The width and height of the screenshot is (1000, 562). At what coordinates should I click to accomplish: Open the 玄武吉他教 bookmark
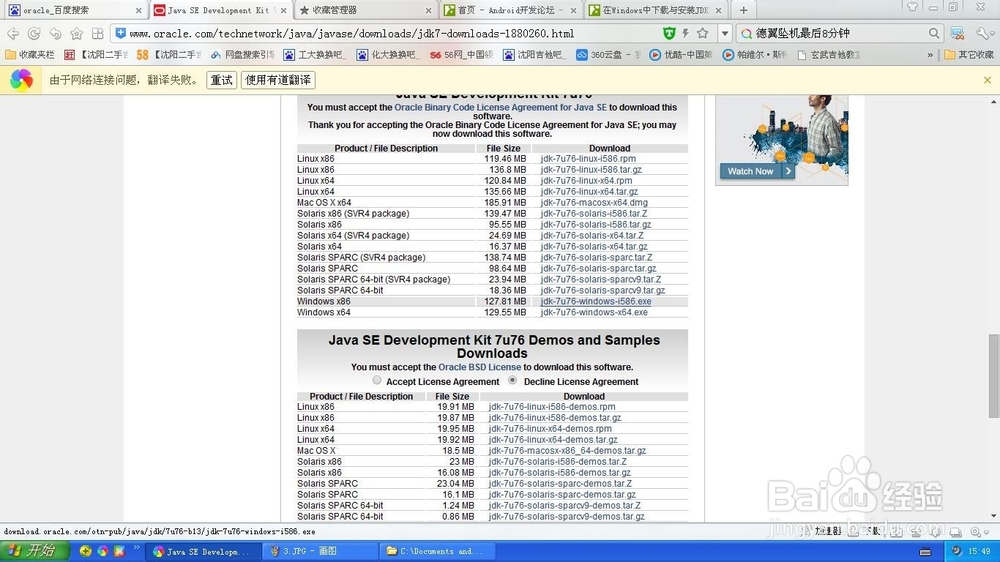[x=828, y=55]
